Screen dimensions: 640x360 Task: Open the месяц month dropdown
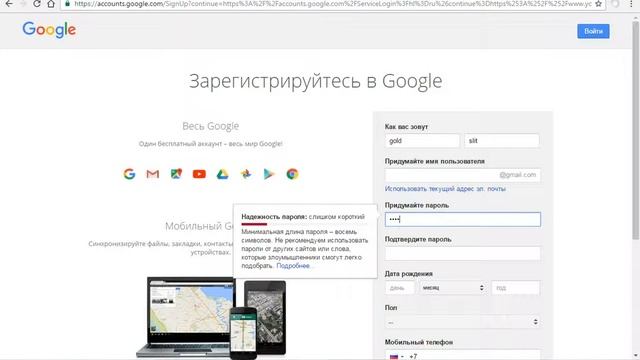(453, 288)
